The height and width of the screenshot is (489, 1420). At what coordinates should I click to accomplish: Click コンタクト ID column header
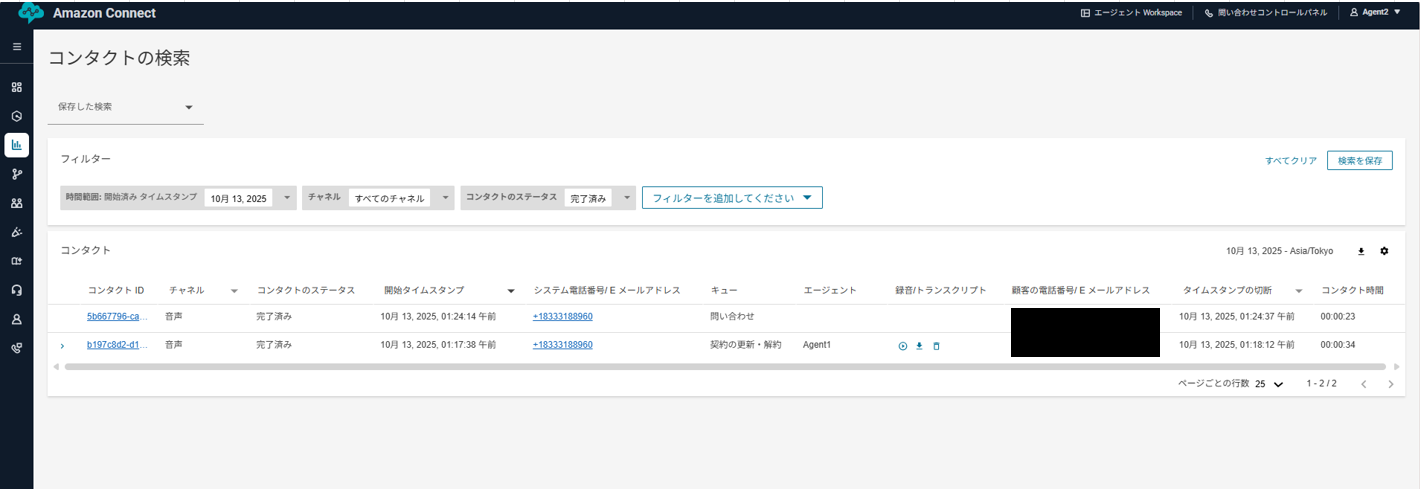click(x=116, y=291)
